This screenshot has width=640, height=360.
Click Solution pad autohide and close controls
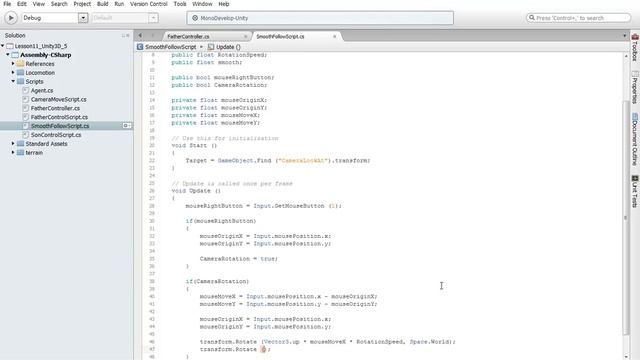tap(126, 36)
